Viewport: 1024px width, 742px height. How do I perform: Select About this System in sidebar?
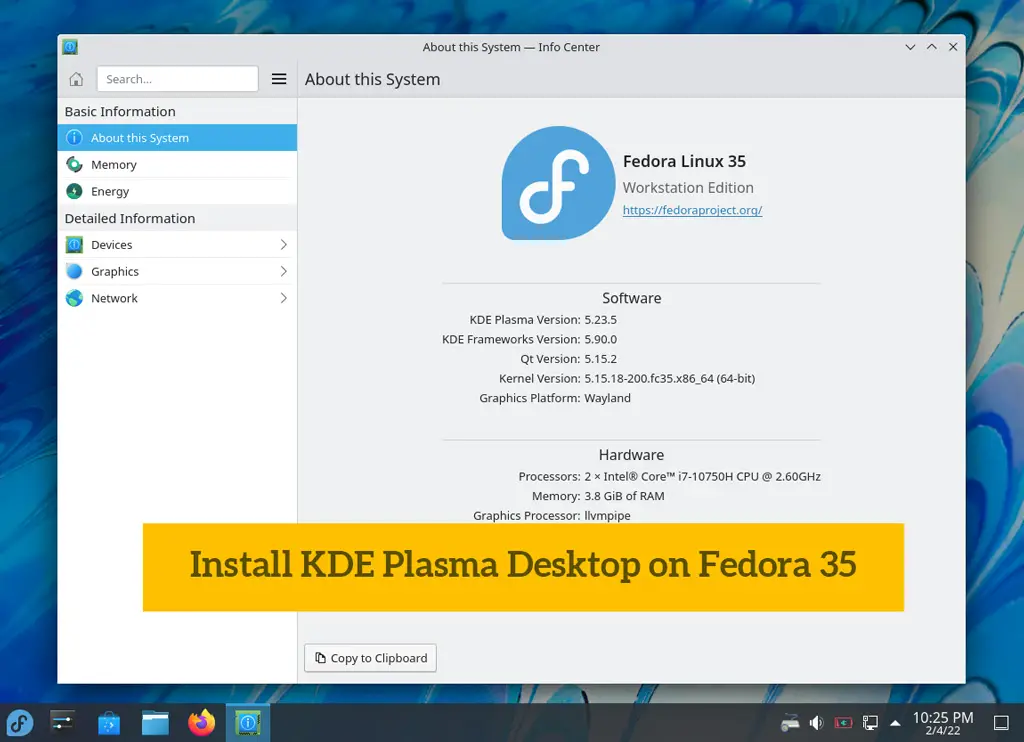177,138
